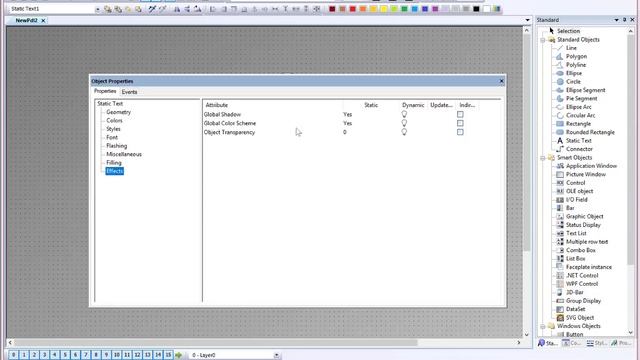640x360 pixels.
Task: Open the '0 - Layer0' active layer dropdown
Action: (276, 356)
